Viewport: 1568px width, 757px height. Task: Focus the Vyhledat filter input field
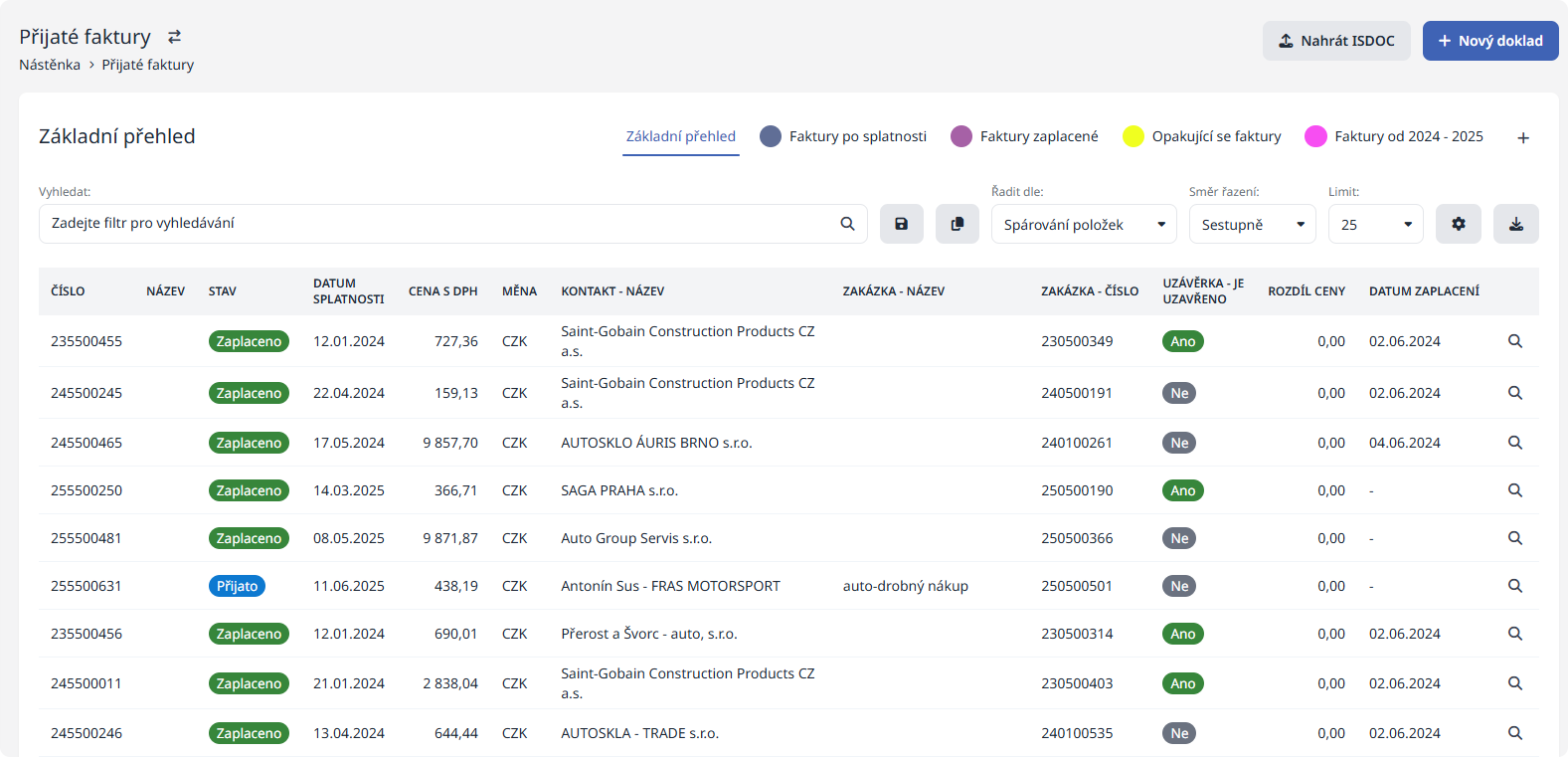tap(437, 224)
